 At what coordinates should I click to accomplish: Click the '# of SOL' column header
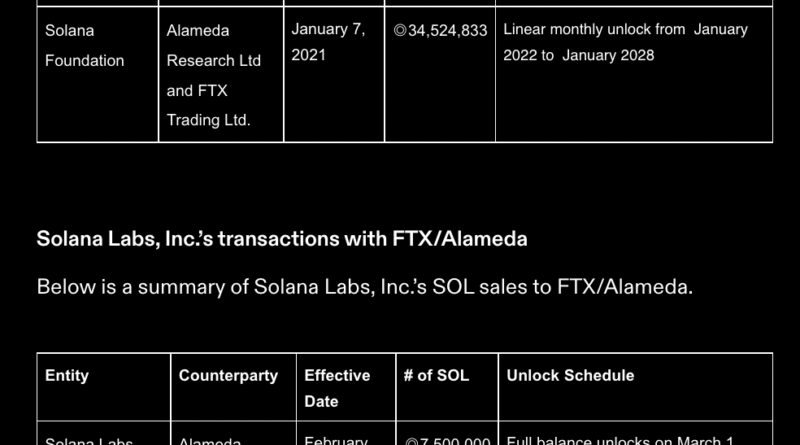436,375
